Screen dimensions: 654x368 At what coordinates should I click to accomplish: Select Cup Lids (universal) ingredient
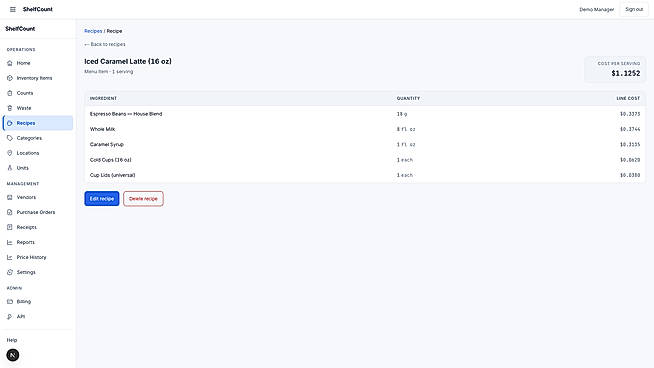click(113, 175)
